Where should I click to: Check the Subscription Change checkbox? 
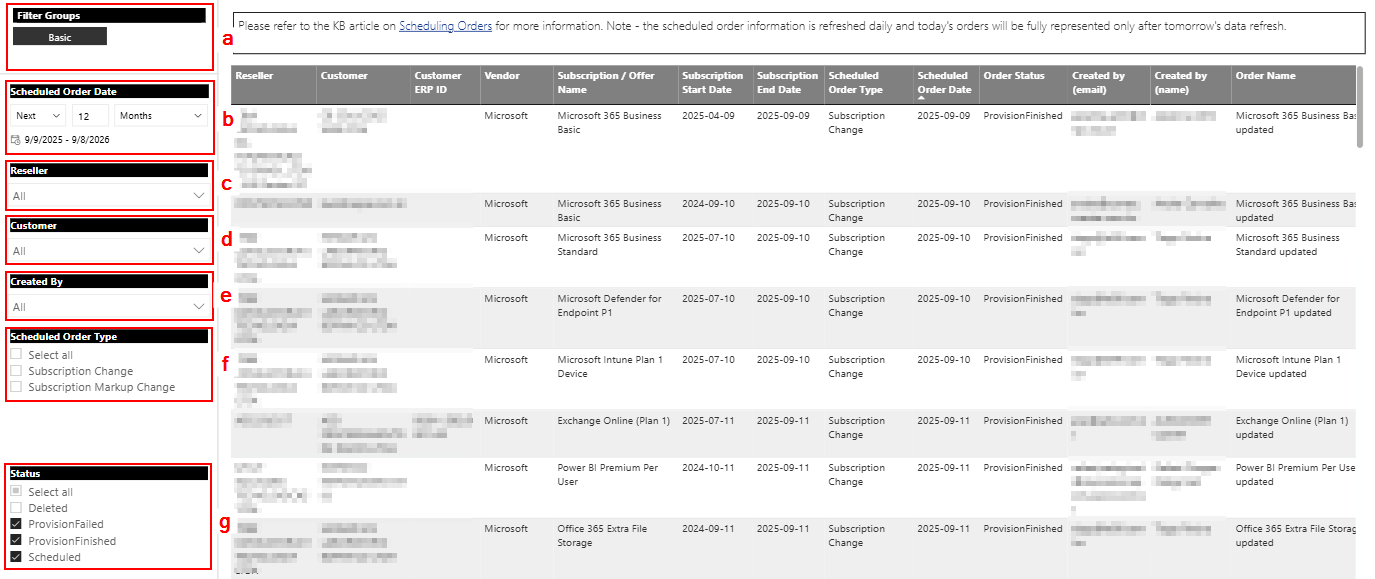(x=15, y=371)
